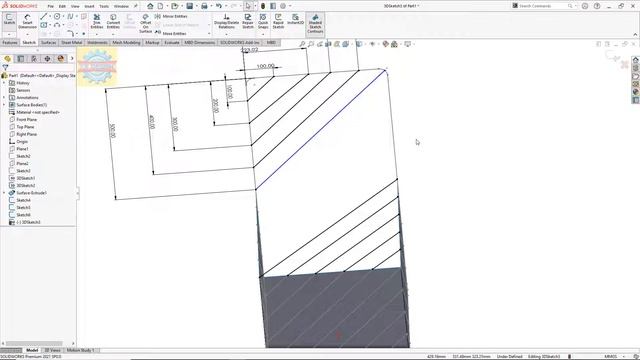Click the Home icon in the top toolbar
Screen dimensions: 640x360
click(x=150, y=6)
